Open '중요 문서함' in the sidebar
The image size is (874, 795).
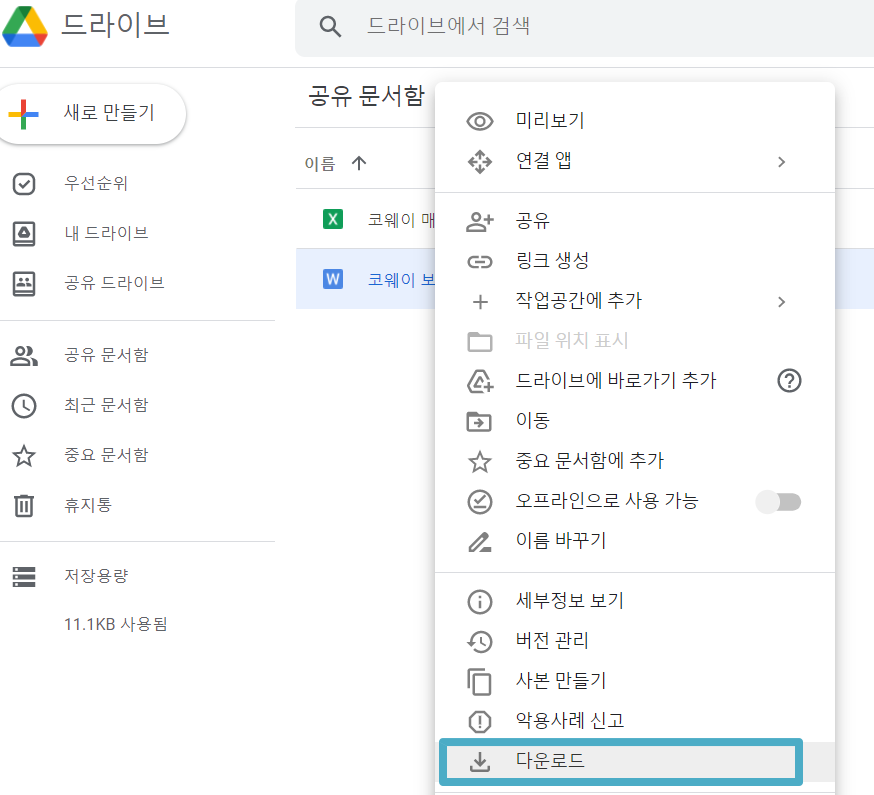[x=106, y=455]
